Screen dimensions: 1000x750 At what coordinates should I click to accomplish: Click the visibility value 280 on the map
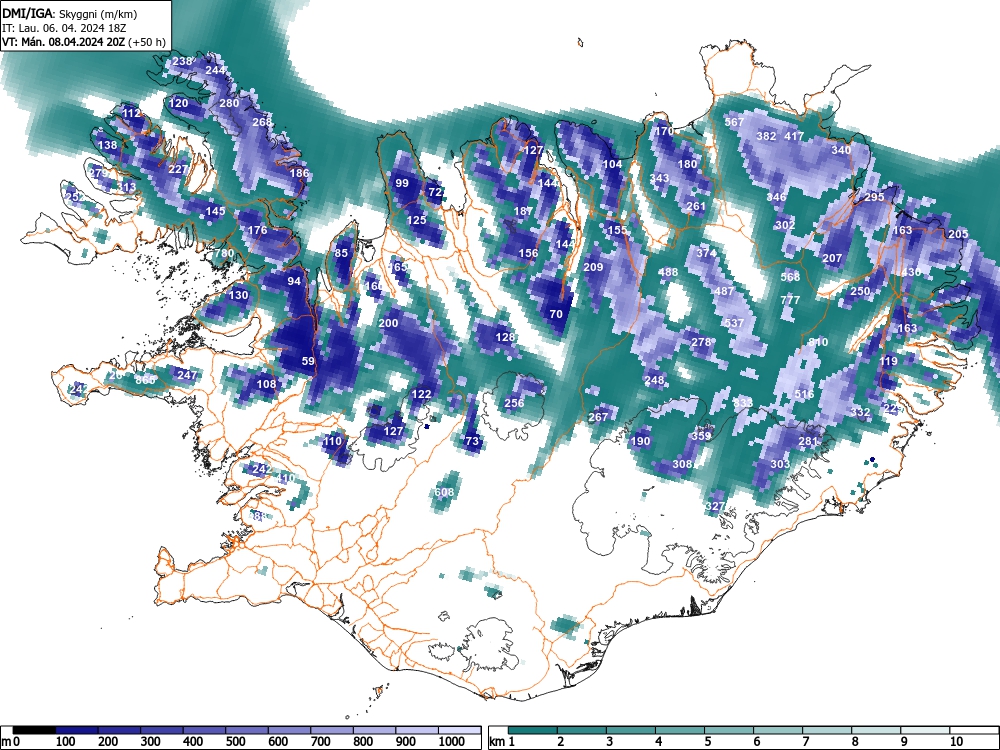[x=229, y=103]
